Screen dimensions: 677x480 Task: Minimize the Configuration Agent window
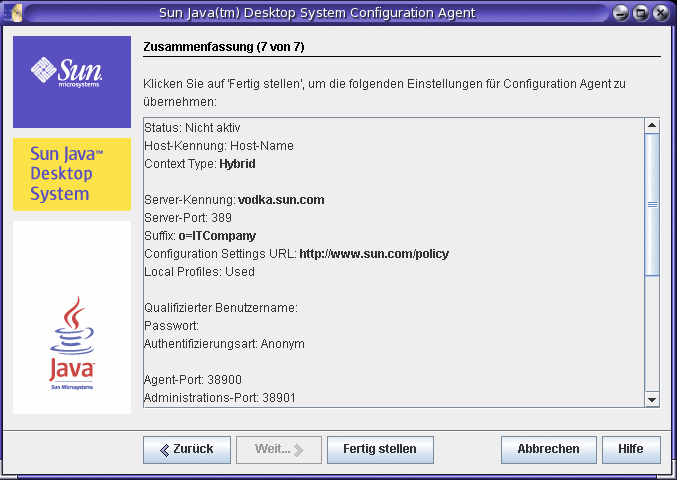pos(621,13)
